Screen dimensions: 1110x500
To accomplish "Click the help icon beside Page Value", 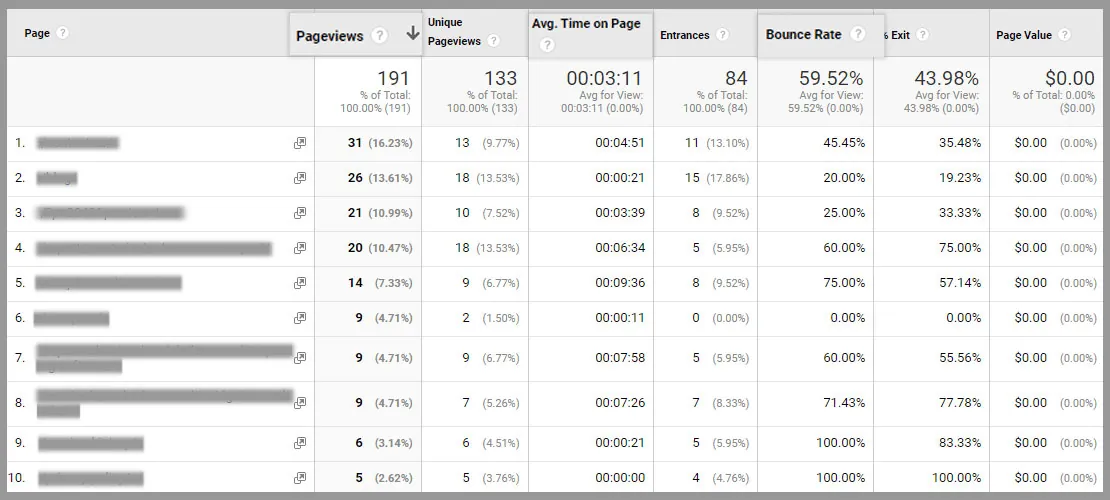I will click(1064, 35).
